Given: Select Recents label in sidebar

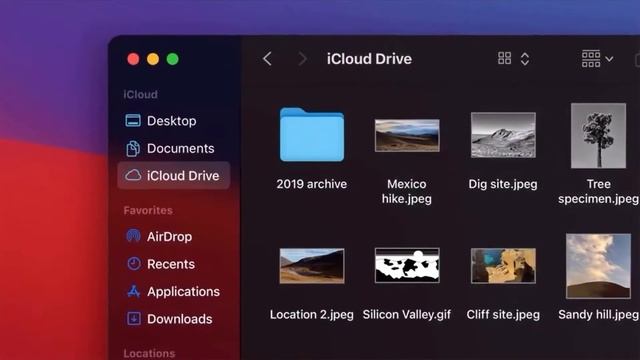Looking at the screenshot, I should click(x=171, y=264).
